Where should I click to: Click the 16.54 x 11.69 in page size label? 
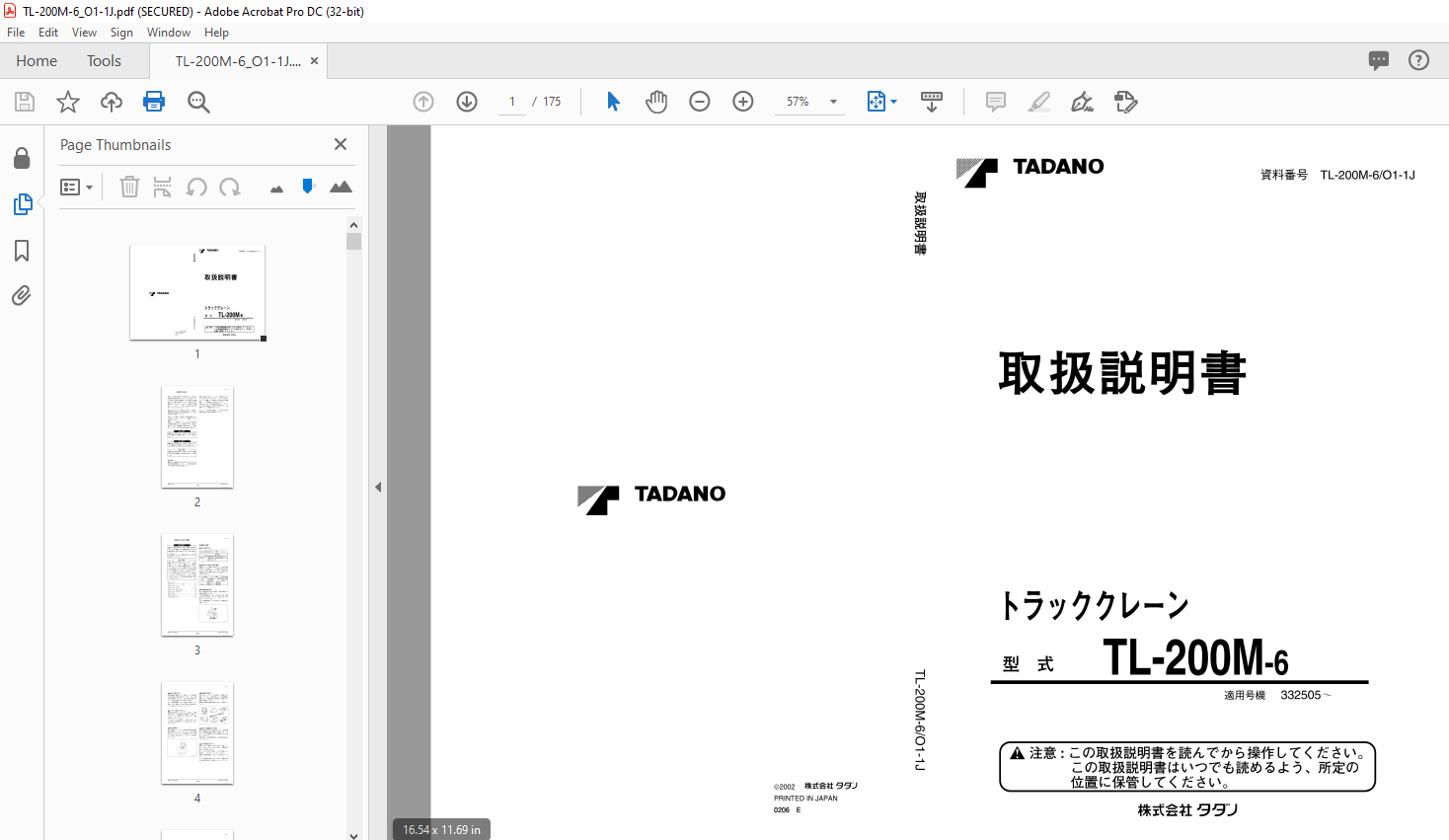pos(441,830)
